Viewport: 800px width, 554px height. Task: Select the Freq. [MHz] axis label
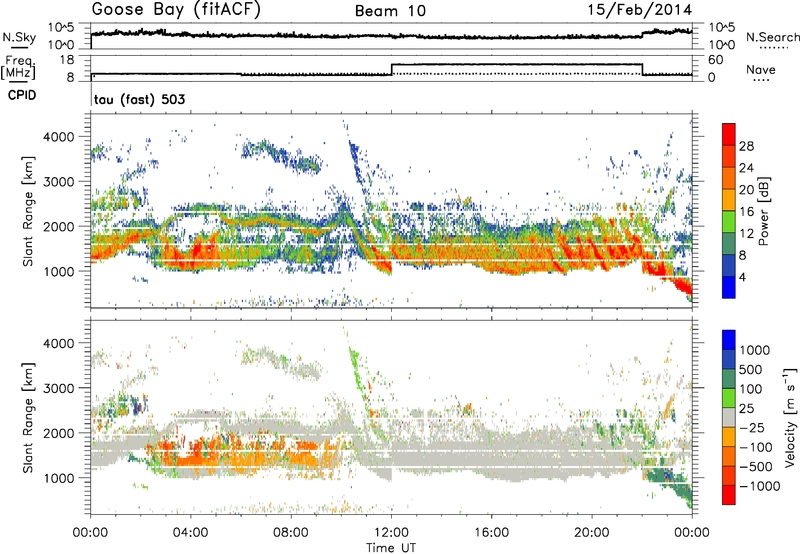(x=18, y=67)
